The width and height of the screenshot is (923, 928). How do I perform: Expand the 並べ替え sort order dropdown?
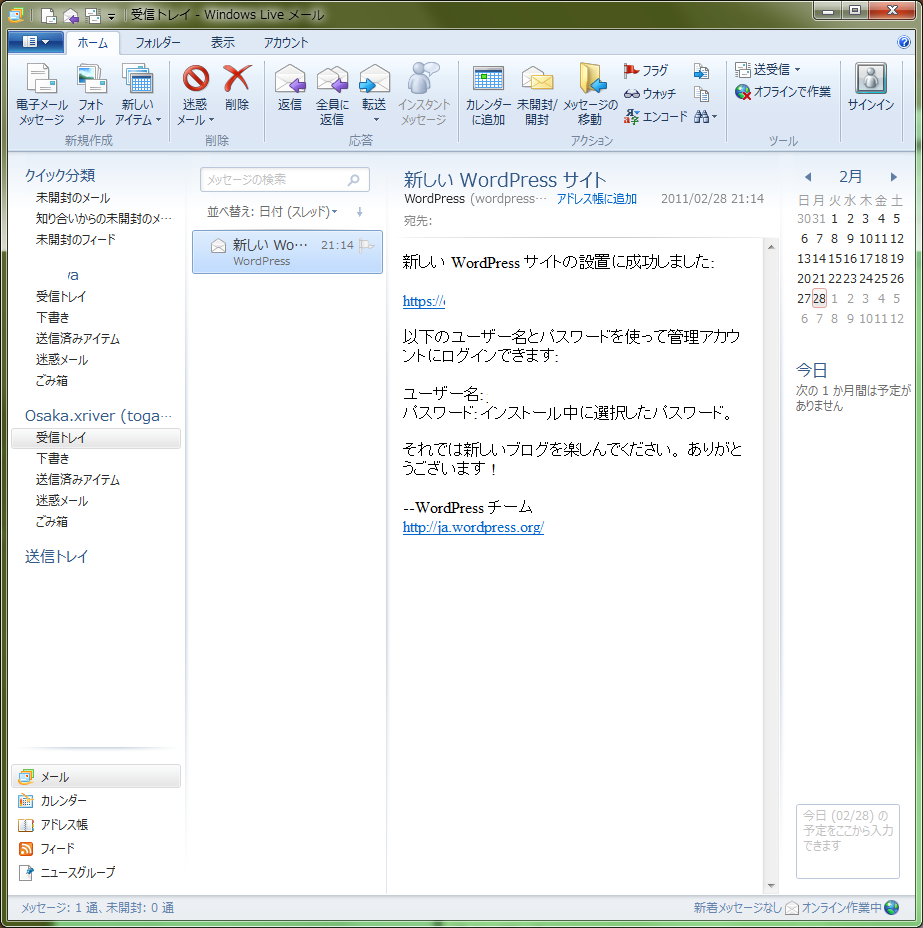[273, 212]
